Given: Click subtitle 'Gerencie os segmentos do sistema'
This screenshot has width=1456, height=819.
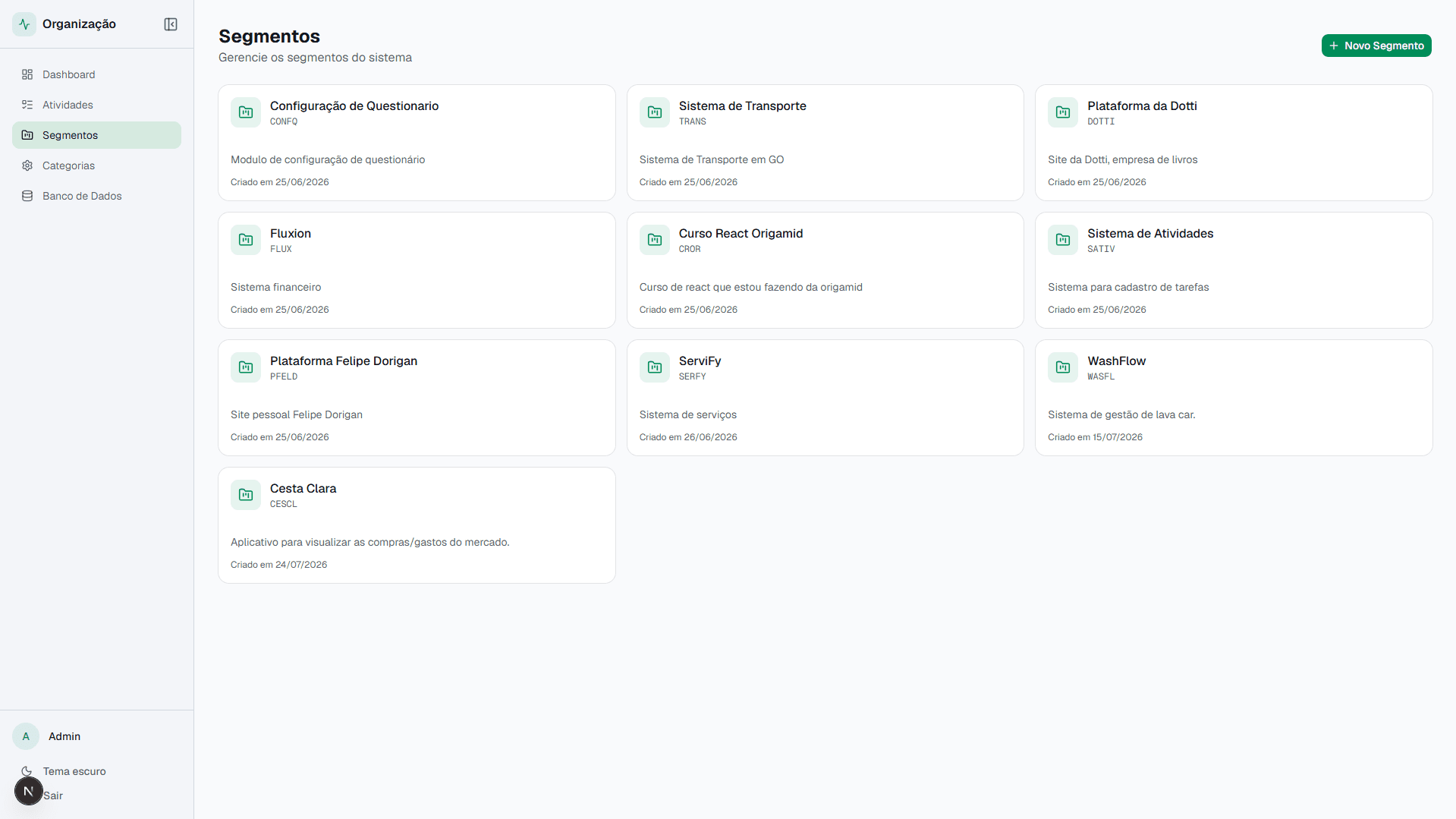Looking at the screenshot, I should [315, 58].
